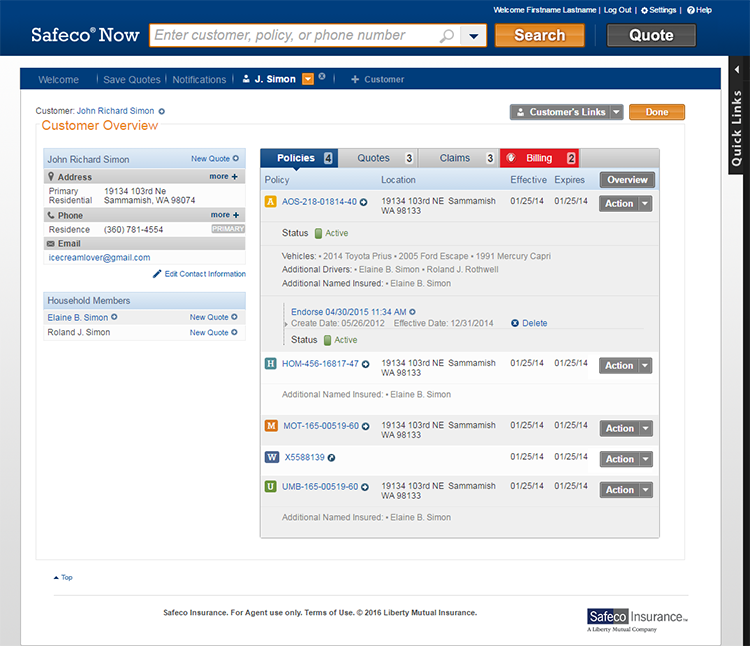750x646 pixels.
Task: Click arrow icon next to AOS-218-01814-40
Action: [x=364, y=202]
